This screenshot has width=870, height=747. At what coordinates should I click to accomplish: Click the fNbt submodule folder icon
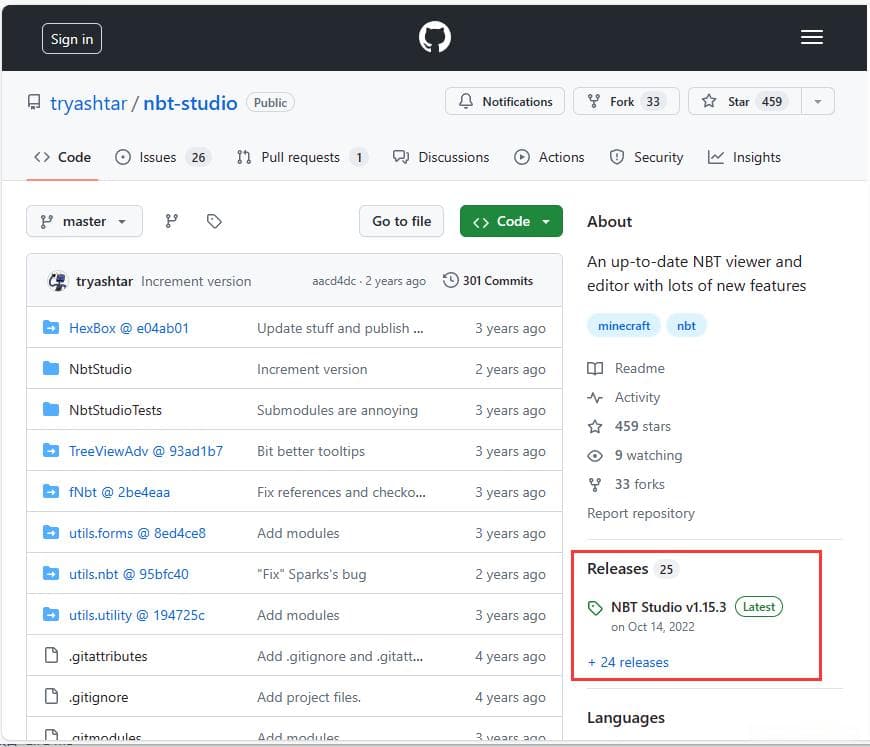click(x=51, y=492)
